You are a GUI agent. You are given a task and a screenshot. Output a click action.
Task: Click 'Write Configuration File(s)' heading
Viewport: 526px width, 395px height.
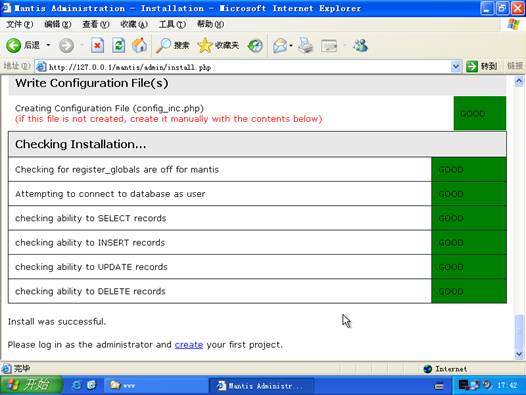point(92,83)
